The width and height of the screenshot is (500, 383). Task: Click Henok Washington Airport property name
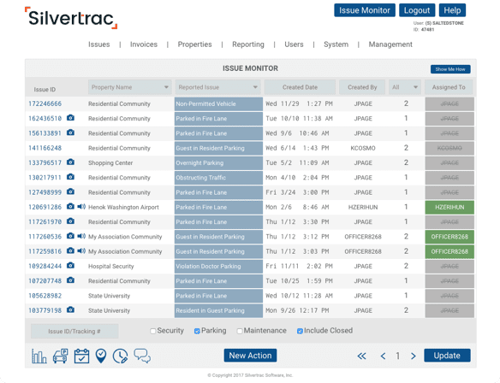pos(124,207)
